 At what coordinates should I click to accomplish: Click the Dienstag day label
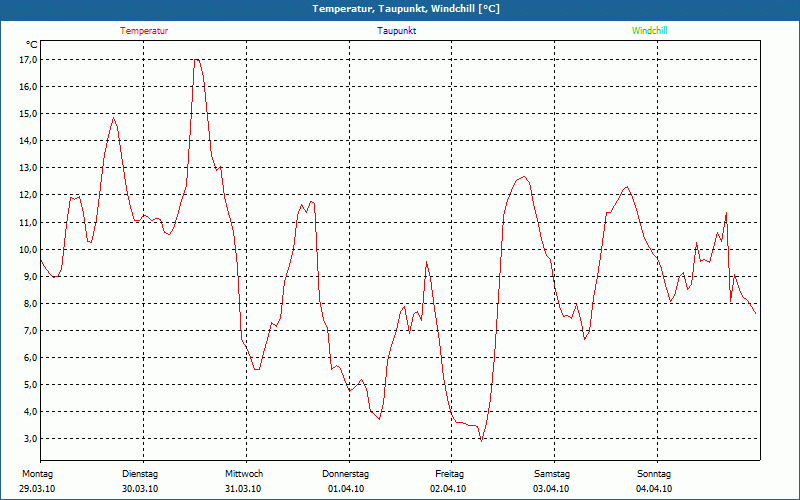[x=140, y=474]
